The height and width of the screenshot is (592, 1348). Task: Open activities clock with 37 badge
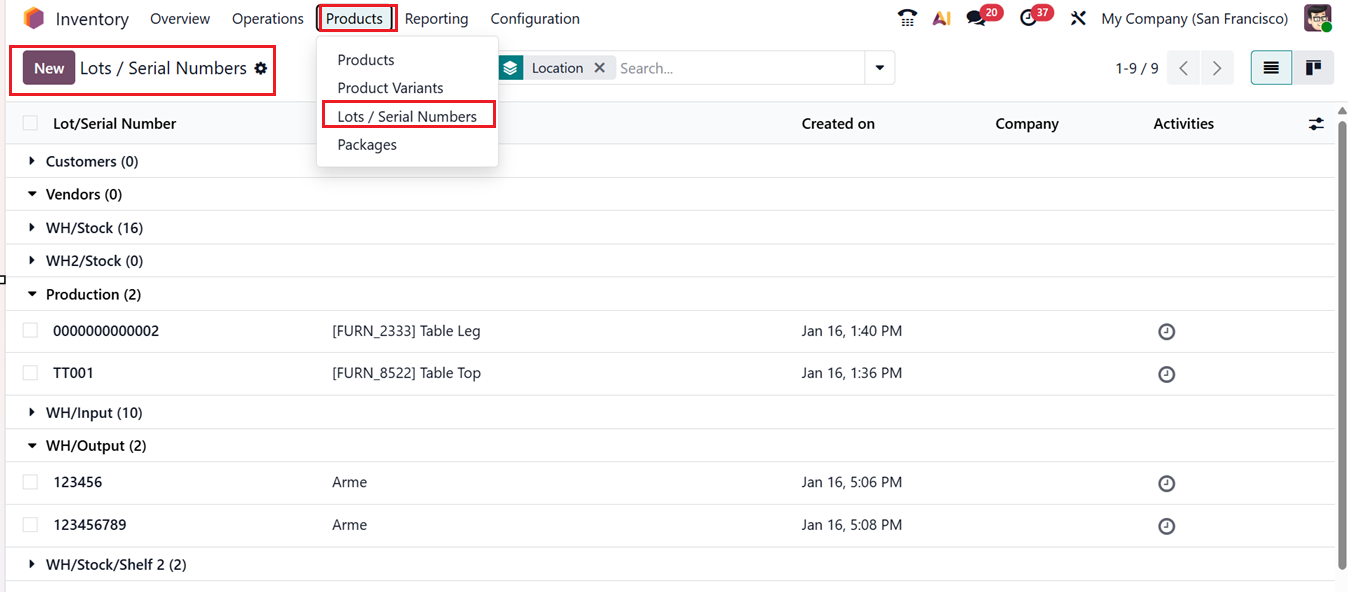tap(1029, 18)
